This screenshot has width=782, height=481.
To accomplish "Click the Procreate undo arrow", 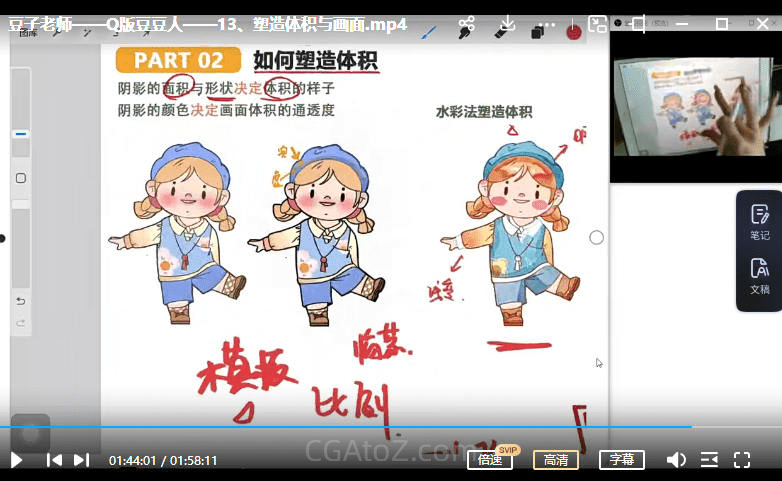I will point(21,301).
